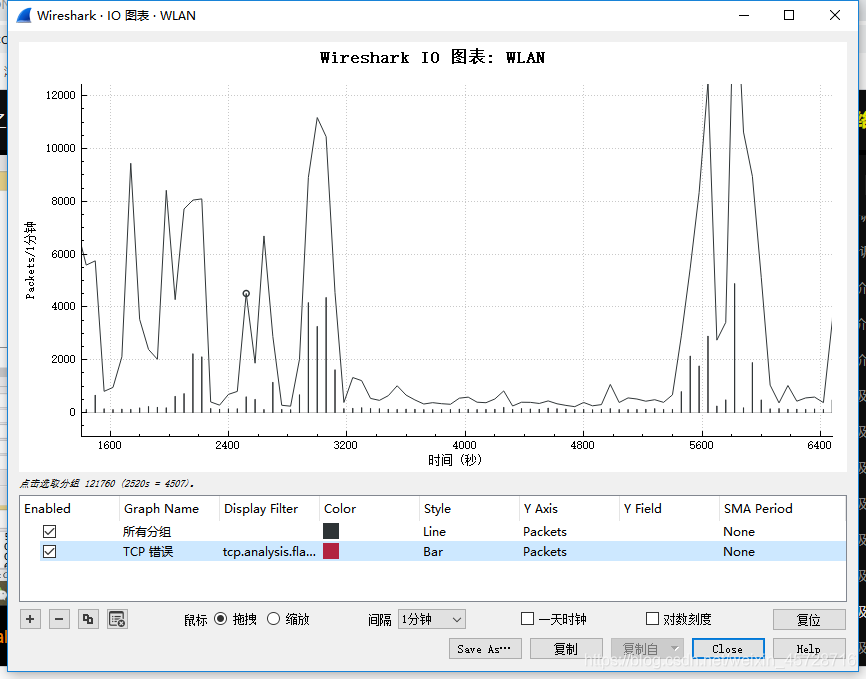Image resolution: width=866 pixels, height=679 pixels.
Task: Minimize the IO graph window
Action: pos(744,15)
